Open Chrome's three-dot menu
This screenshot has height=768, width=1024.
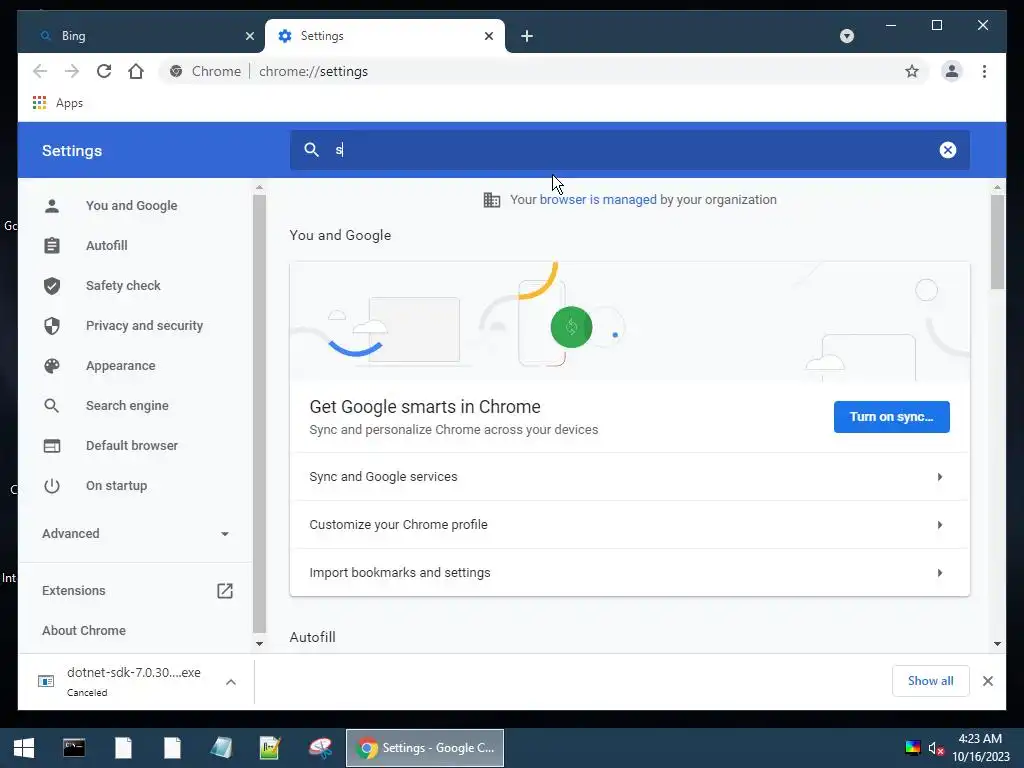[984, 71]
